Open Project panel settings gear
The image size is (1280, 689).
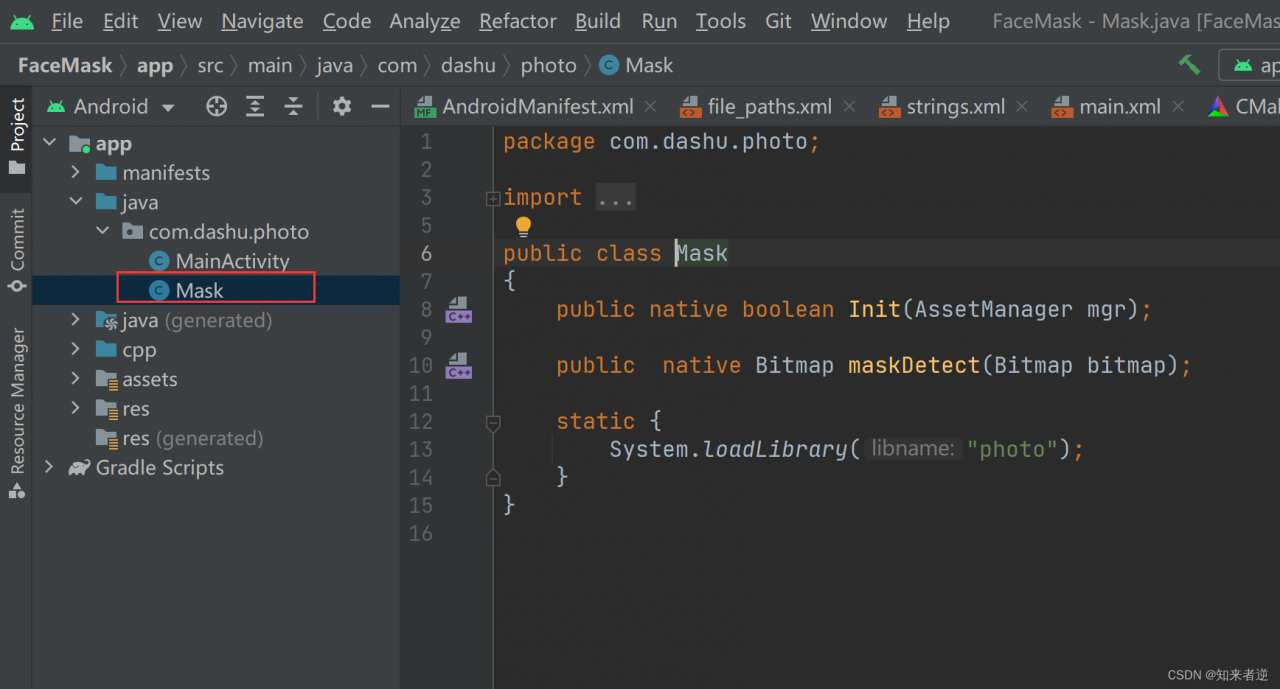pos(342,106)
